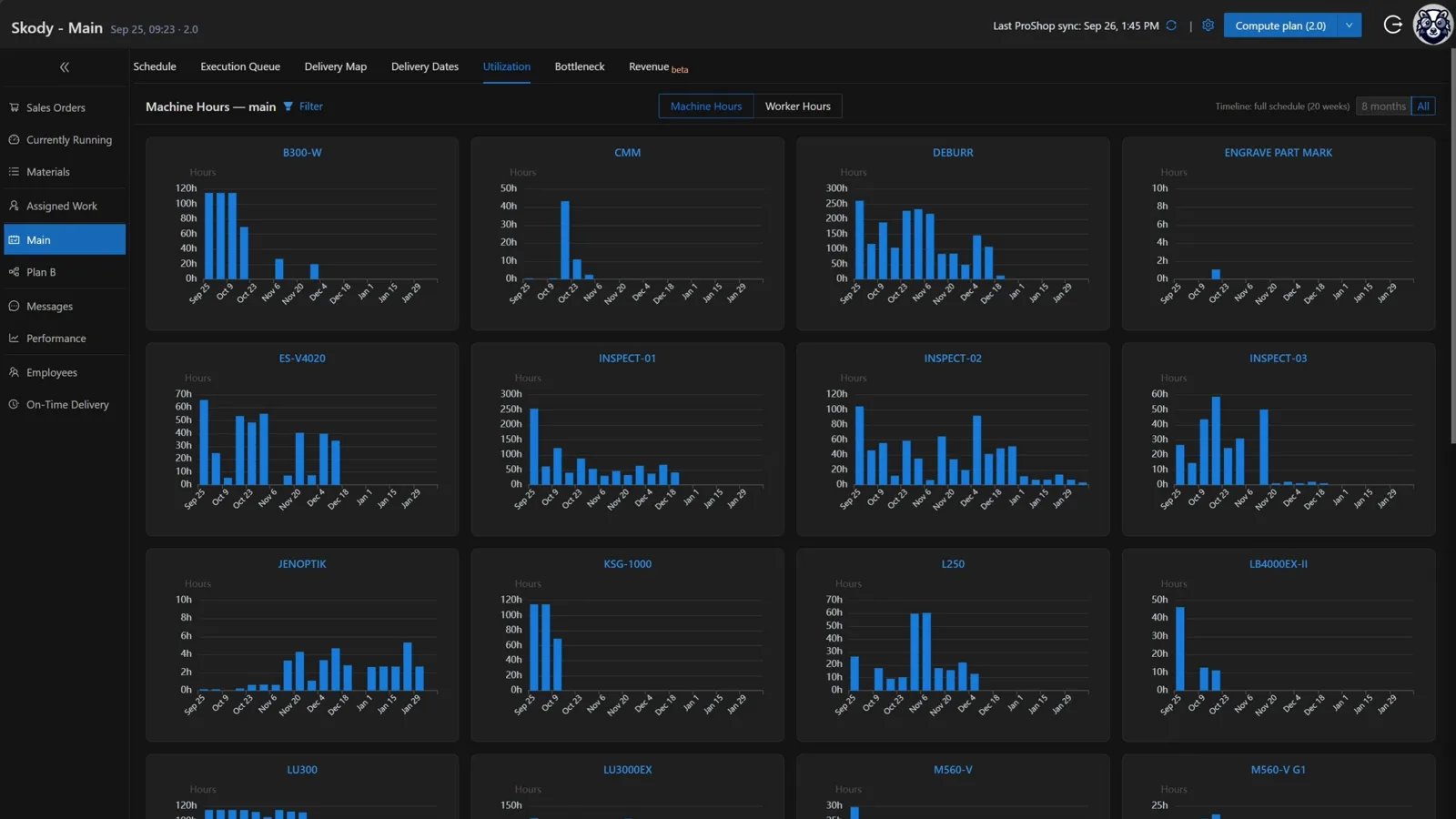Screen dimensions: 1456x819
Task: Open the Main plan sidebar item
Action: [65, 239]
